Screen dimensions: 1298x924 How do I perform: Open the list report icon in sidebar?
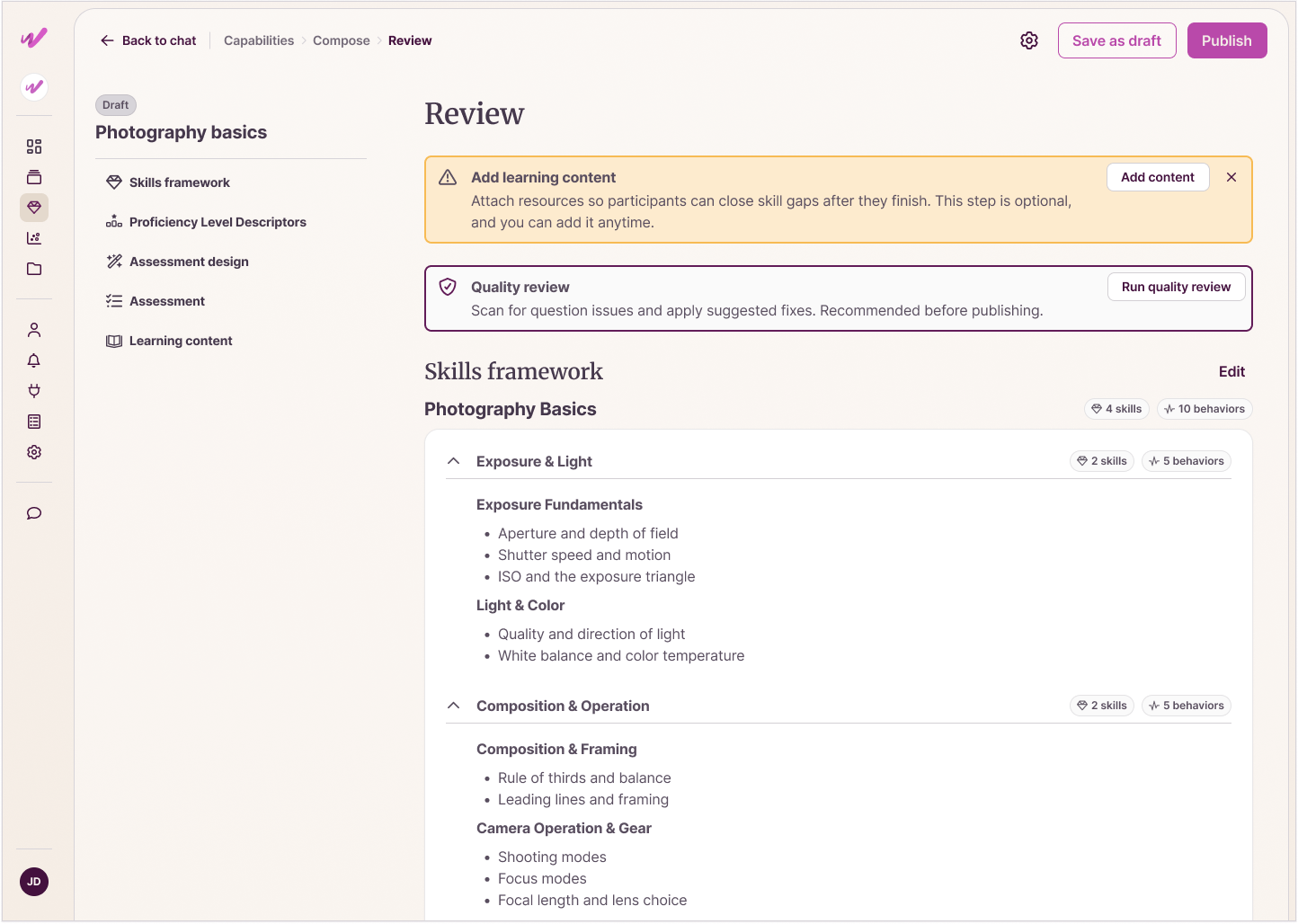point(34,422)
